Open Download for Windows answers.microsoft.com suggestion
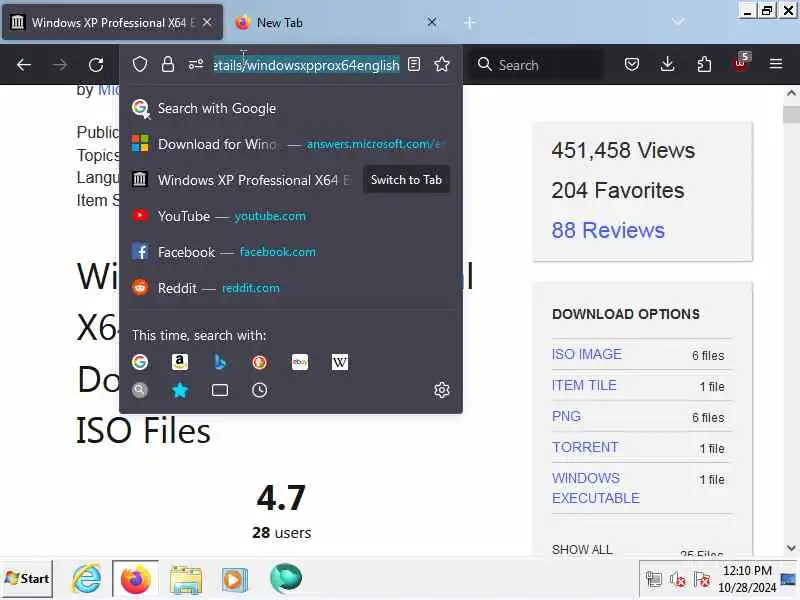The width and height of the screenshot is (800, 600). (x=291, y=144)
